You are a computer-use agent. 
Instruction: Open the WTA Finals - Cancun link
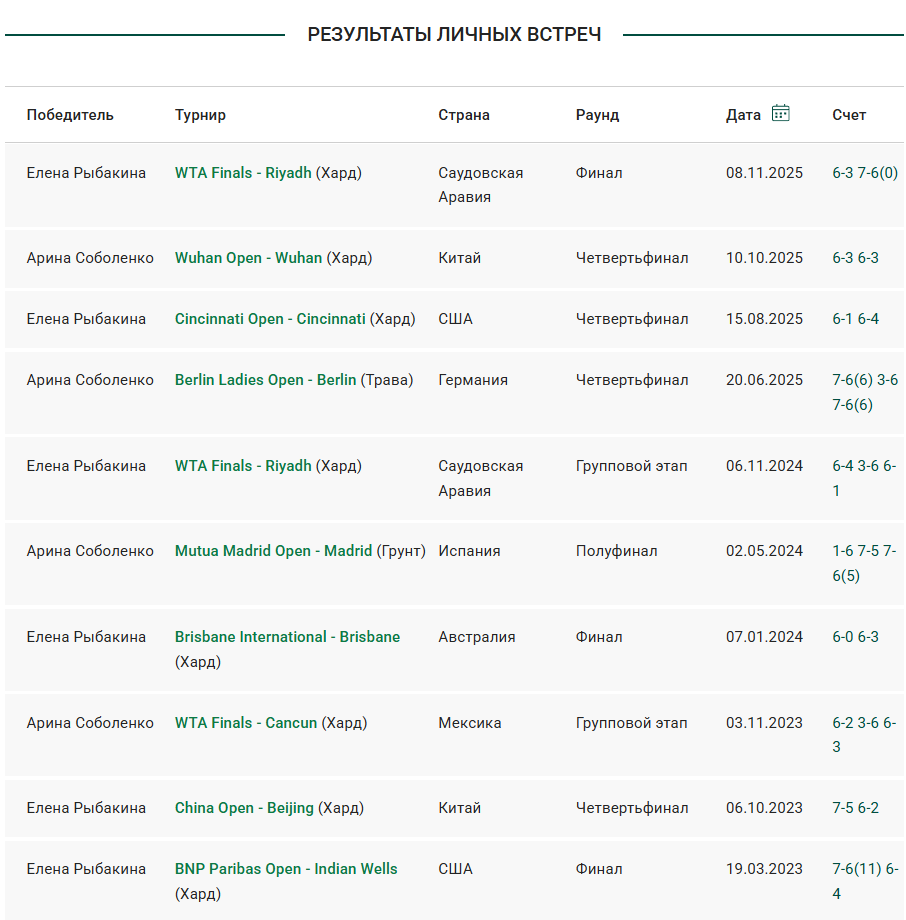pos(245,723)
